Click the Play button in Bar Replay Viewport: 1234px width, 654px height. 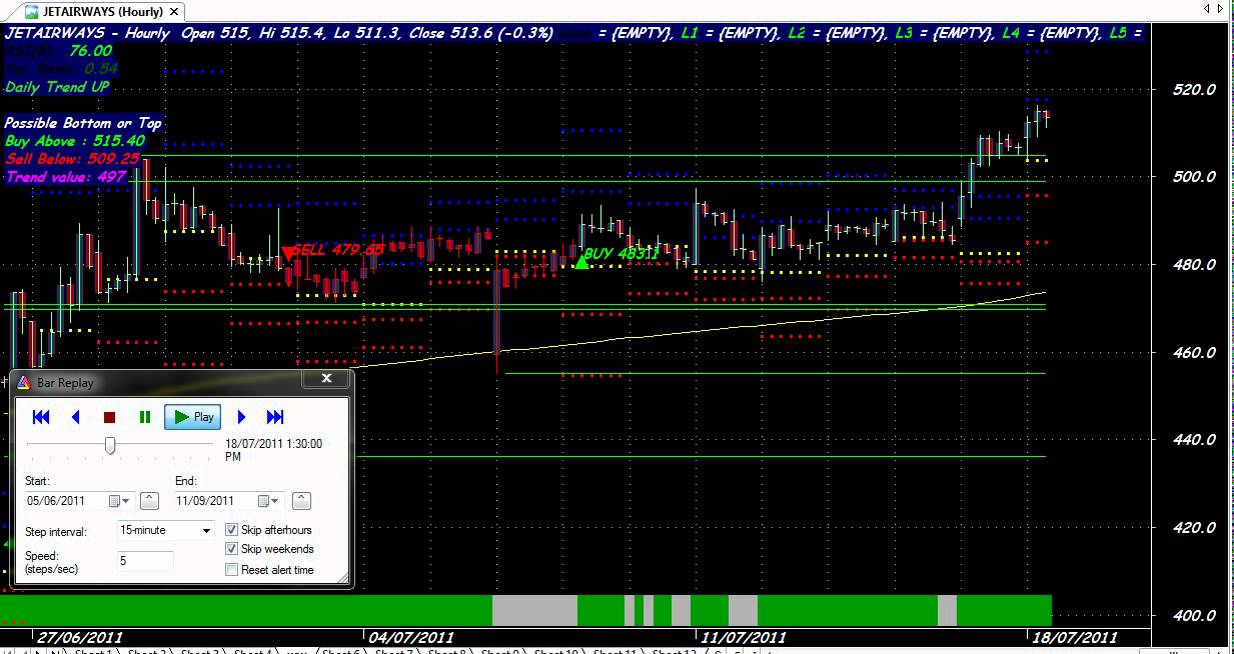[193, 417]
